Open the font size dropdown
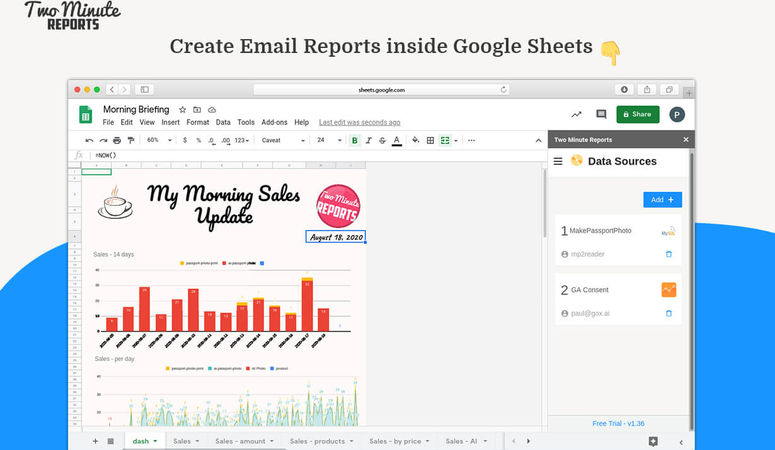The height and width of the screenshot is (450, 775). [x=329, y=140]
